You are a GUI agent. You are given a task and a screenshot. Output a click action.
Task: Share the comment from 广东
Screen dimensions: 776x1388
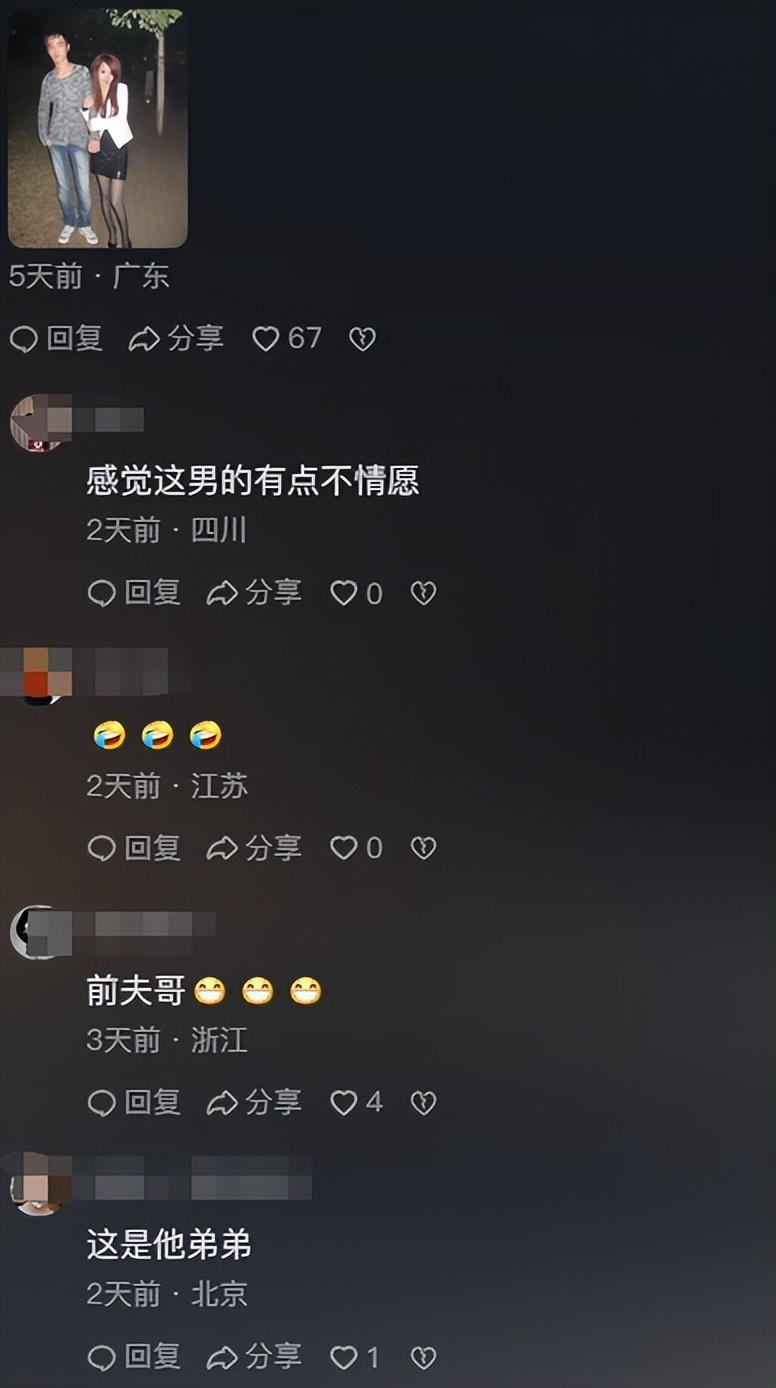click(x=176, y=339)
